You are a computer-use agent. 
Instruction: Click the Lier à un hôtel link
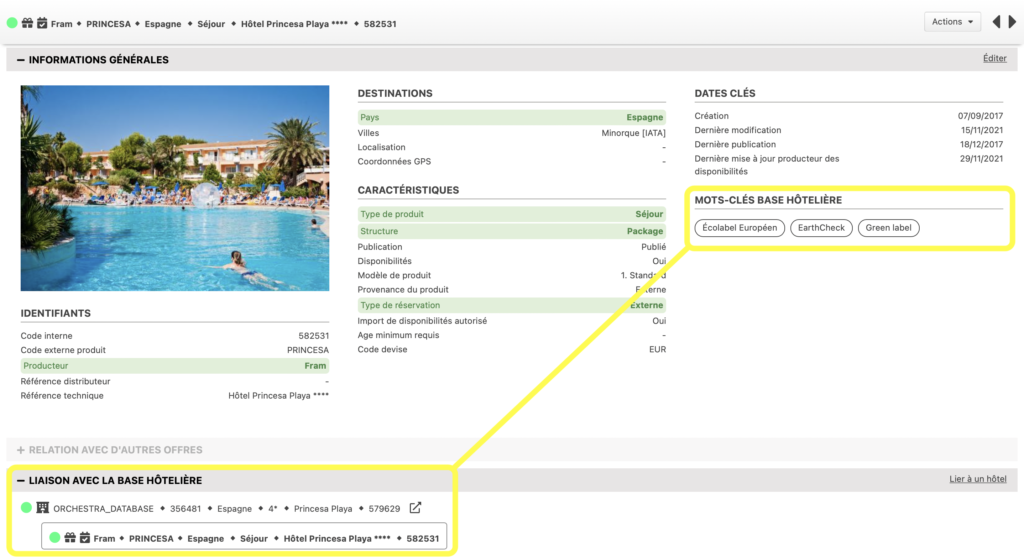(x=977, y=480)
